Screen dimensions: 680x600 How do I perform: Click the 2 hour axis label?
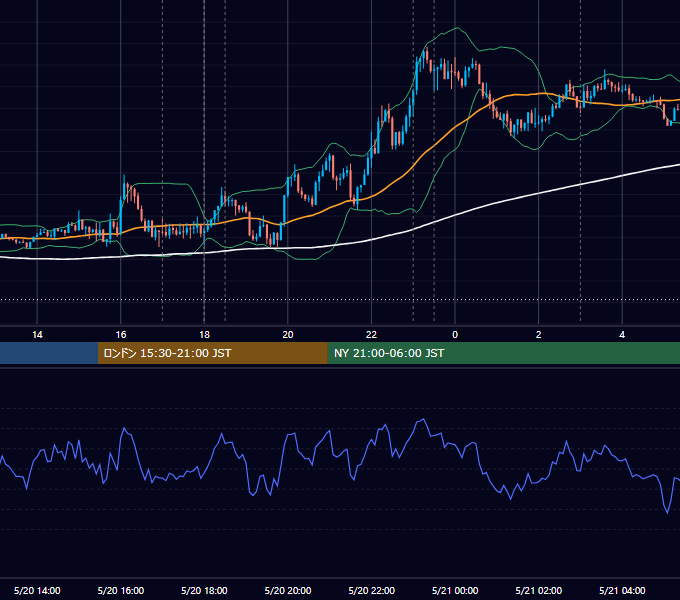click(x=539, y=335)
